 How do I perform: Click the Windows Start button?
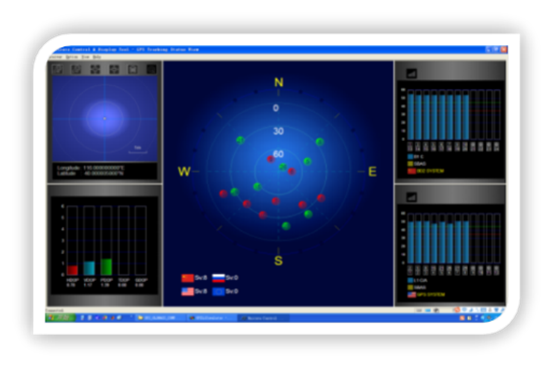(60, 318)
